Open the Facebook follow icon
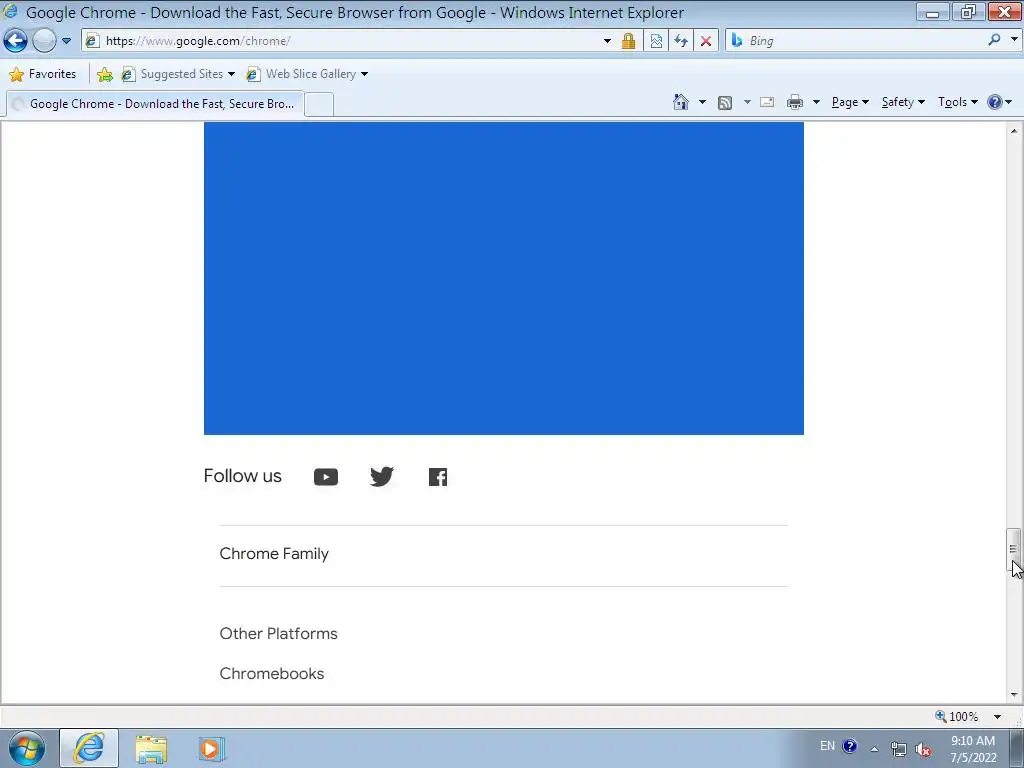Image resolution: width=1024 pixels, height=768 pixels. click(x=438, y=477)
